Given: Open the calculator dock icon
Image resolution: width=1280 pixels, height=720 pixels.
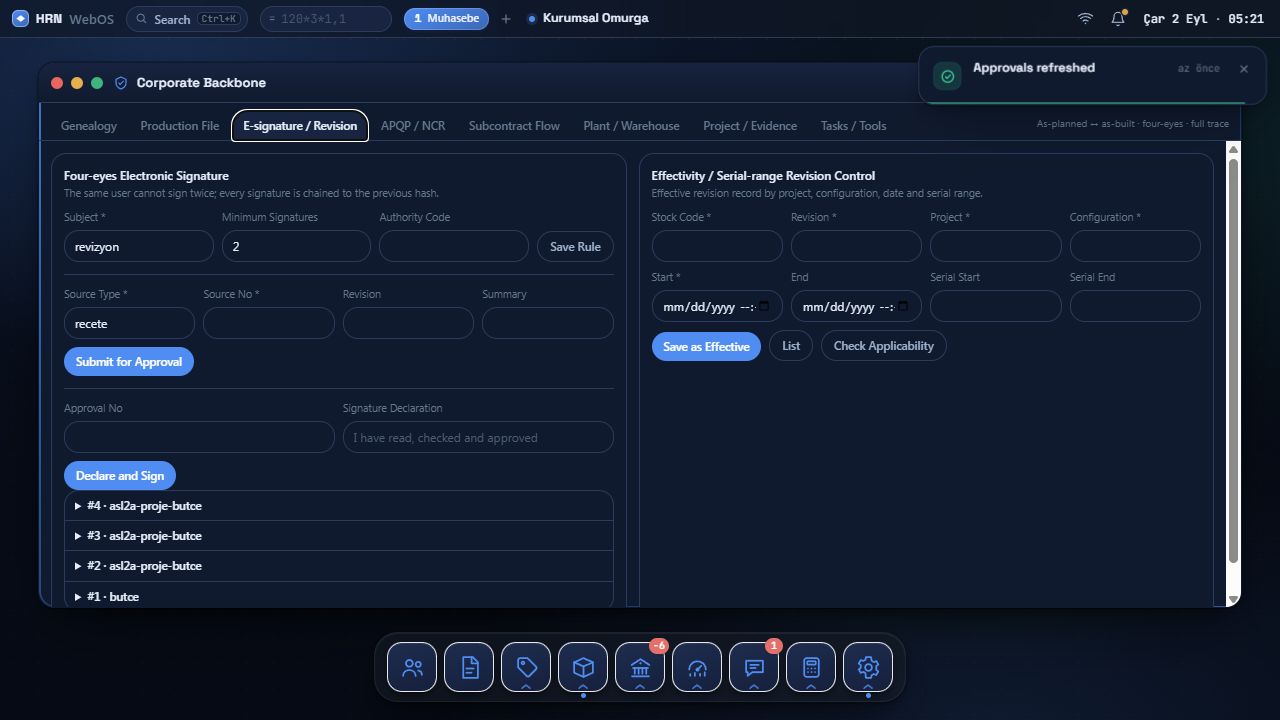Looking at the screenshot, I should (x=811, y=667).
